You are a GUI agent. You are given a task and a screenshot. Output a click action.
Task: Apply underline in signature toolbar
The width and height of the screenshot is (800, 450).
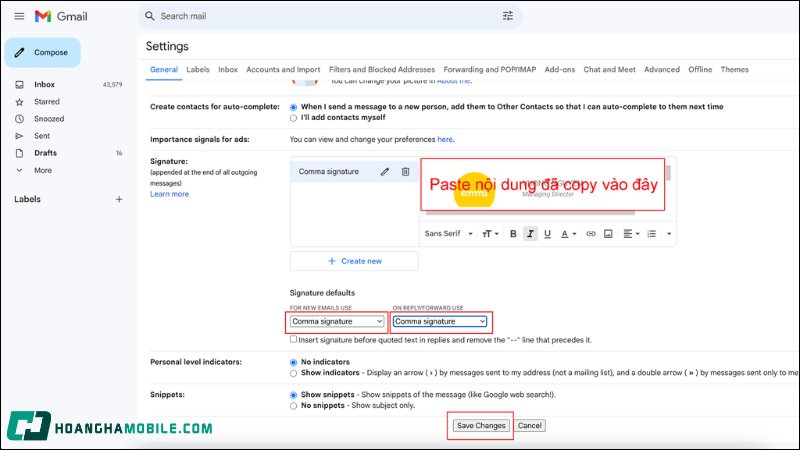pos(547,234)
